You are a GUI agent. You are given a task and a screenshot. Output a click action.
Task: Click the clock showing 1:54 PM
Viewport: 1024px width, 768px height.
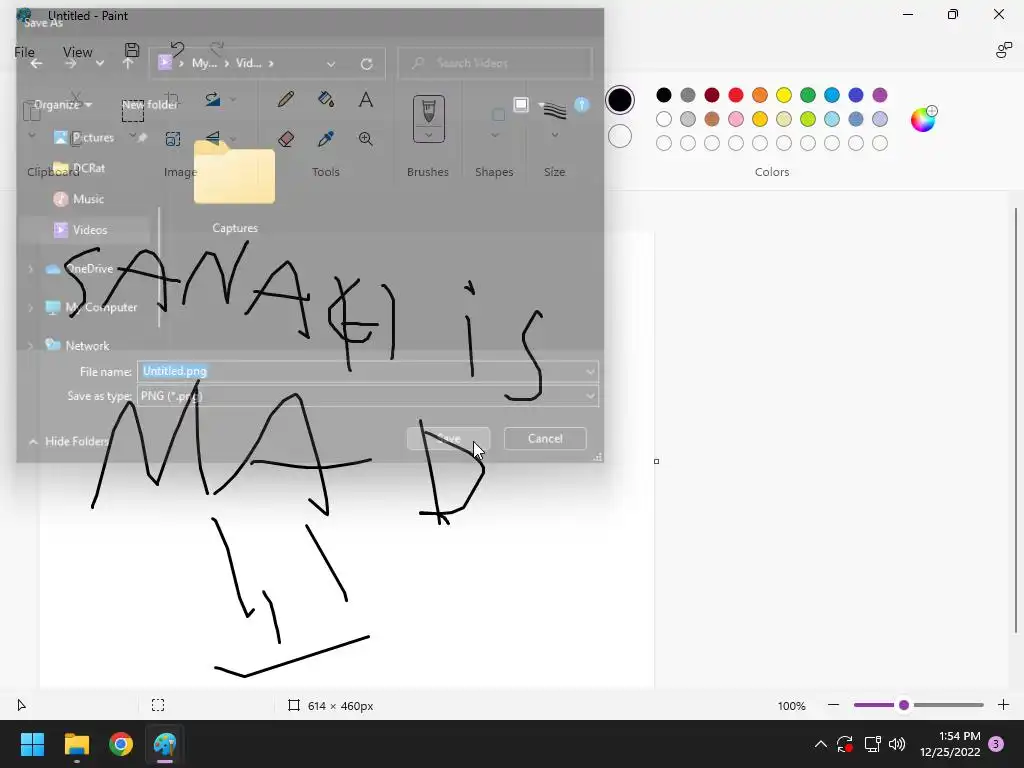(959, 736)
